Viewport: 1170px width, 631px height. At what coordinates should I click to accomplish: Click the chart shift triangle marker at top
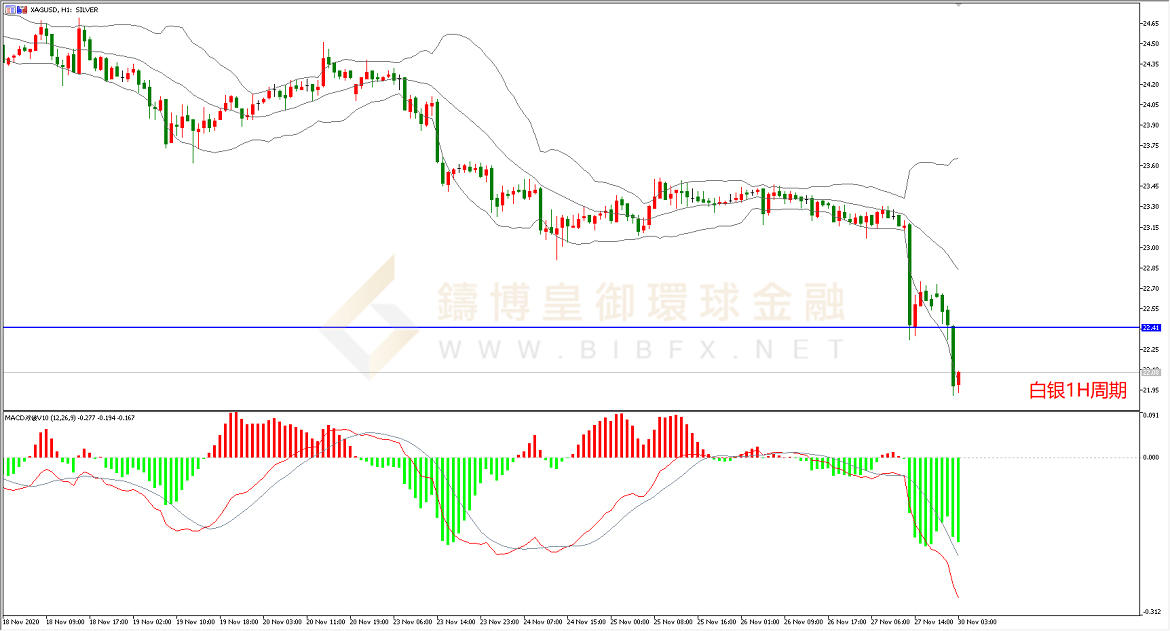pyautogui.click(x=960, y=6)
